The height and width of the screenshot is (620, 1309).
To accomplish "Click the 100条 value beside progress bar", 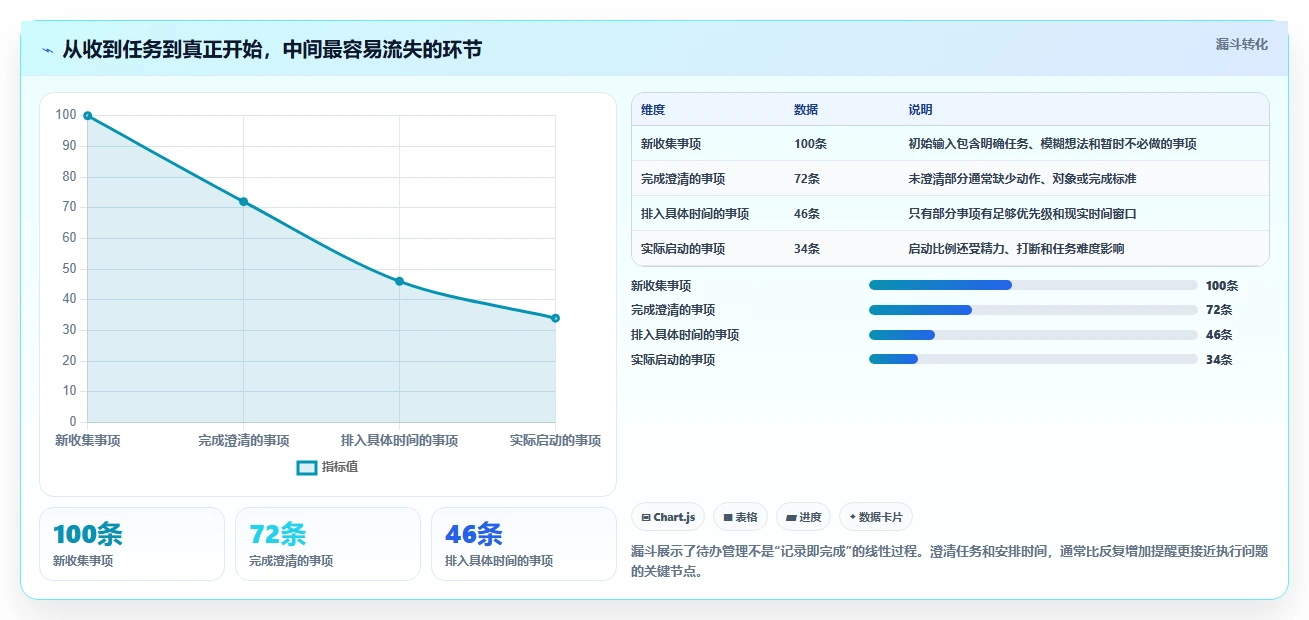I will (x=1222, y=286).
